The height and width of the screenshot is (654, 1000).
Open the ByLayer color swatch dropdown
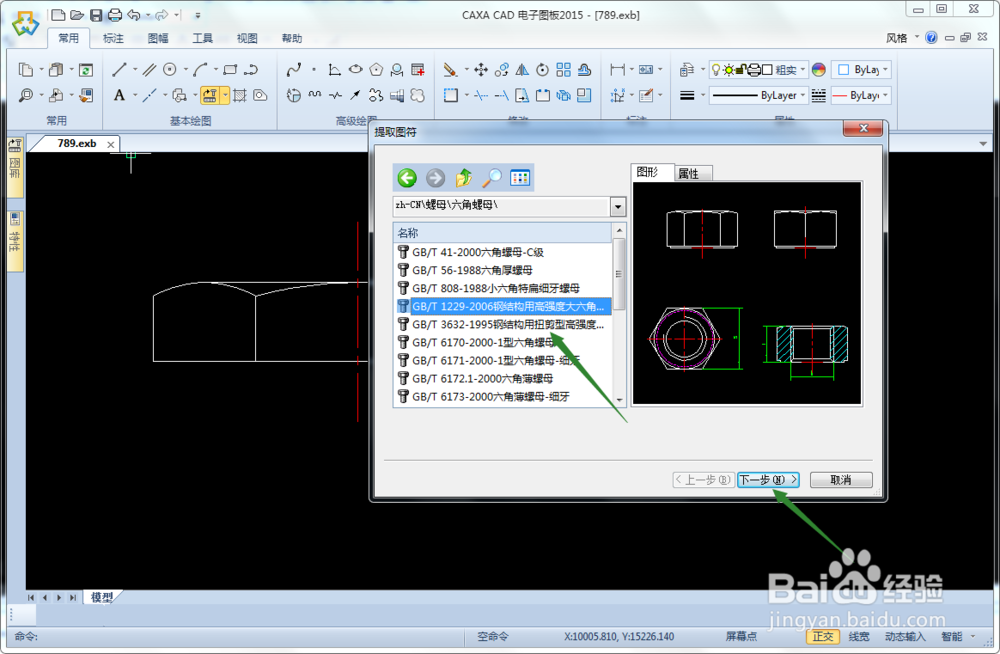click(x=862, y=70)
